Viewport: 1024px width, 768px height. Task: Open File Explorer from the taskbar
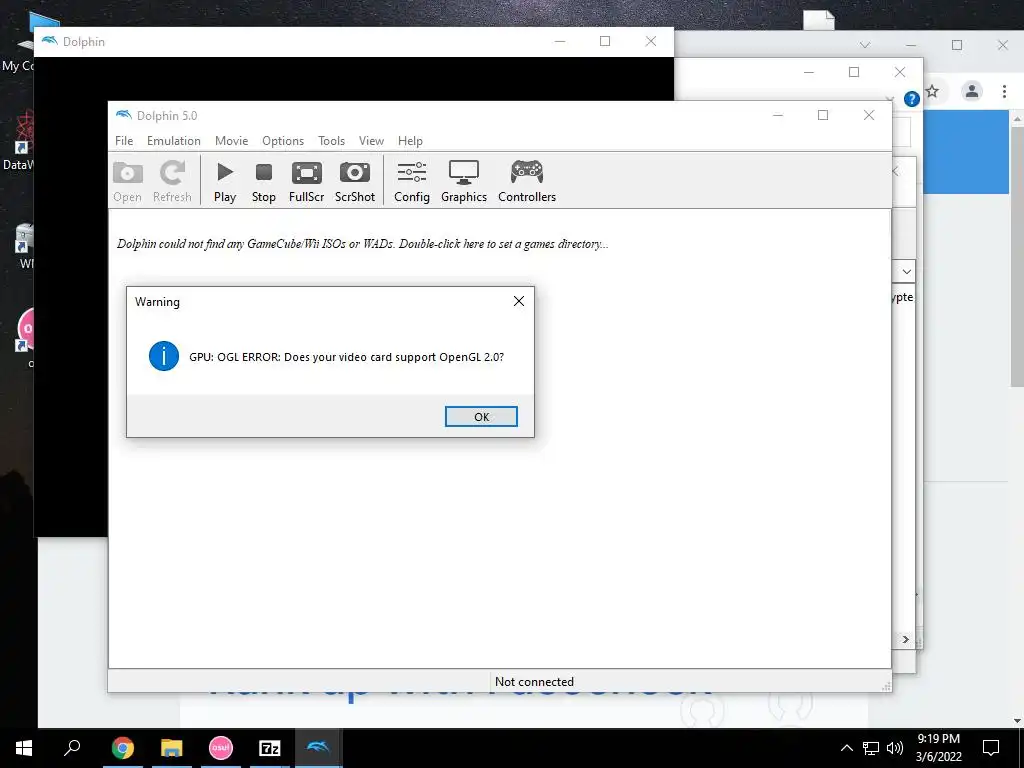pyautogui.click(x=172, y=748)
